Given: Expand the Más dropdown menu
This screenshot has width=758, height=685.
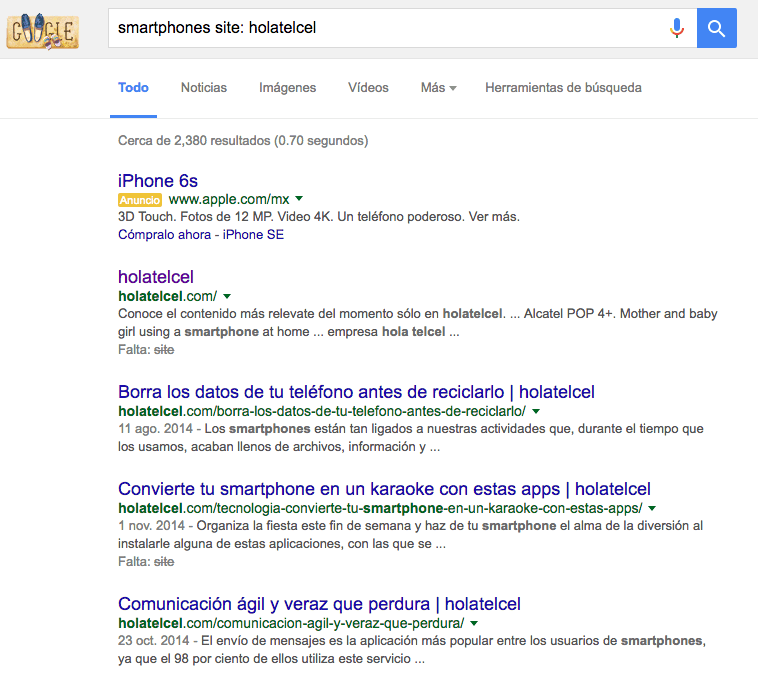Looking at the screenshot, I should point(438,87).
